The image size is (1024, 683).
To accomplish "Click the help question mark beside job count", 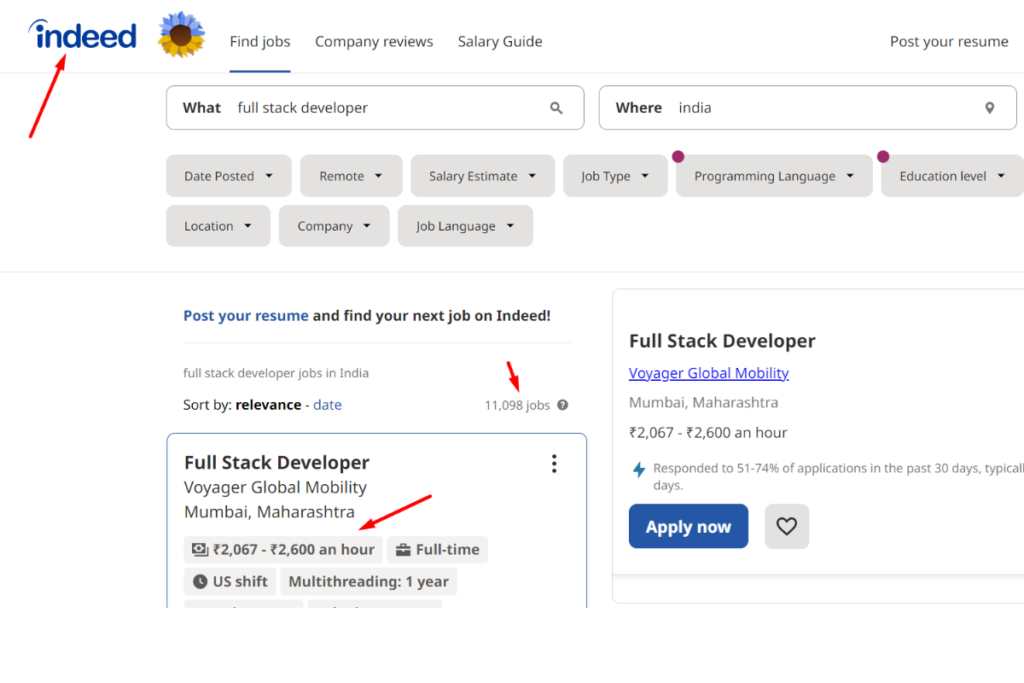I will pos(561,405).
